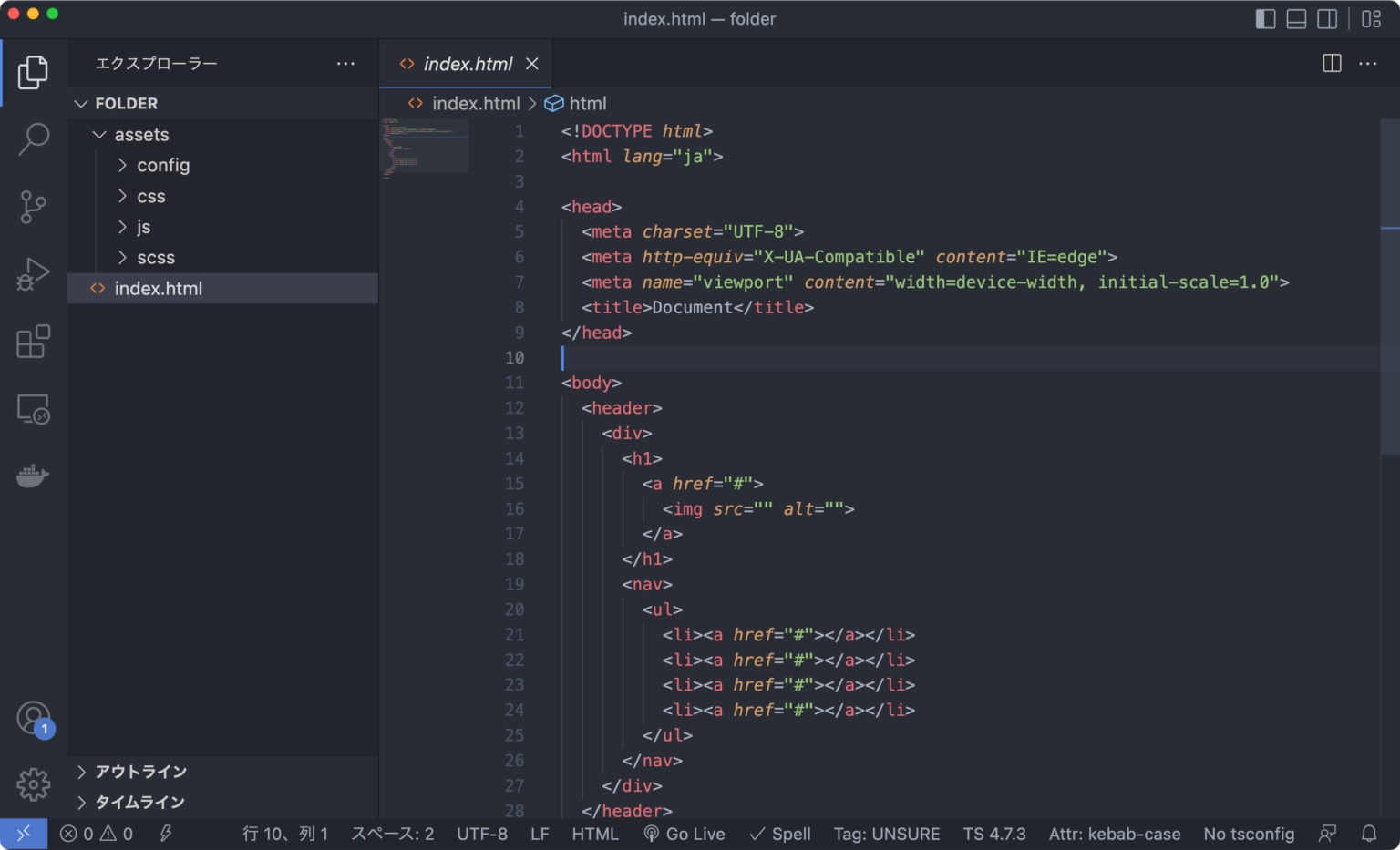Open the Run and Debug icon
This screenshot has height=850, width=1400.
pos(34,273)
